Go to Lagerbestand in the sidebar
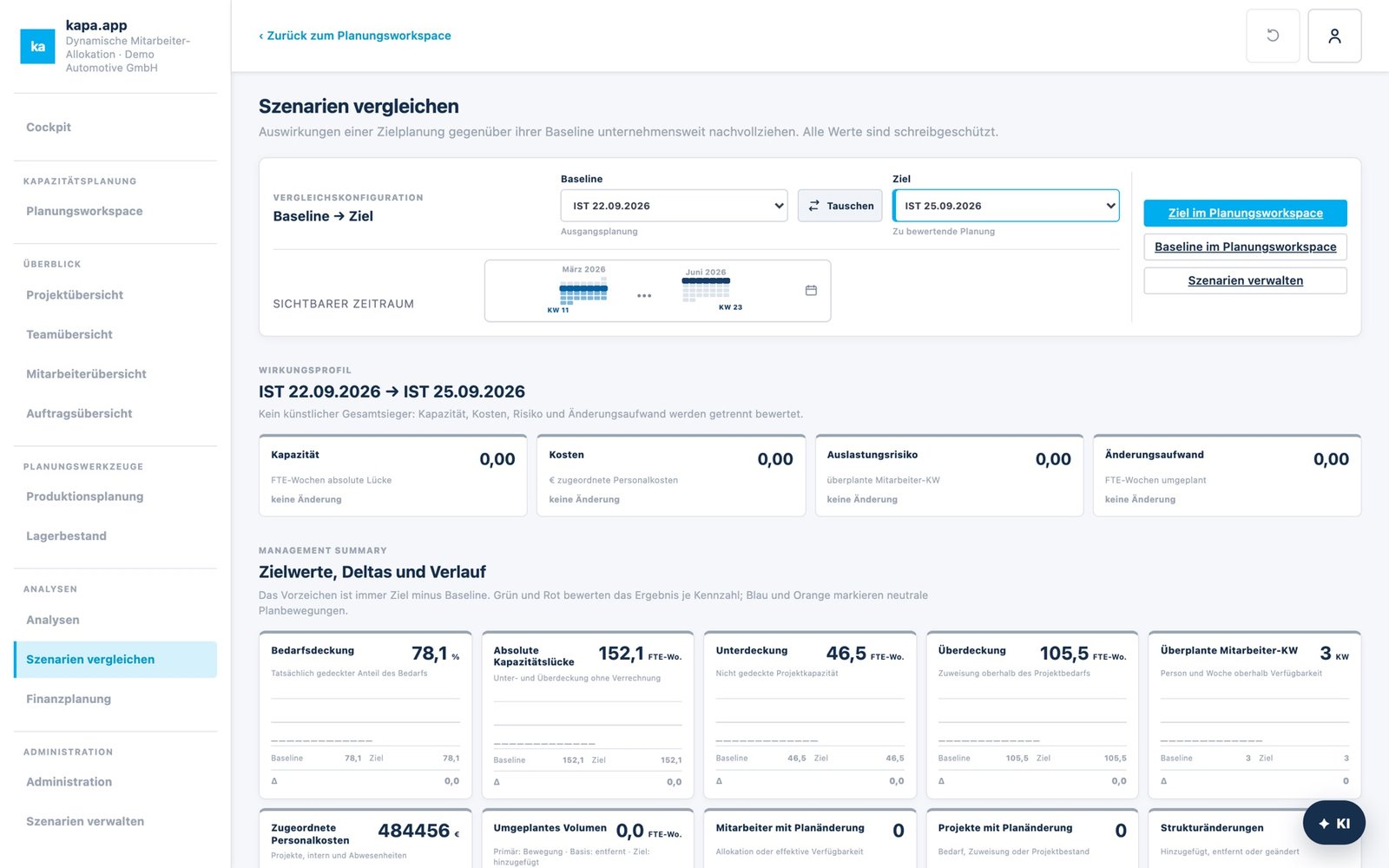The height and width of the screenshot is (868, 1389). pyautogui.click(x=115, y=536)
